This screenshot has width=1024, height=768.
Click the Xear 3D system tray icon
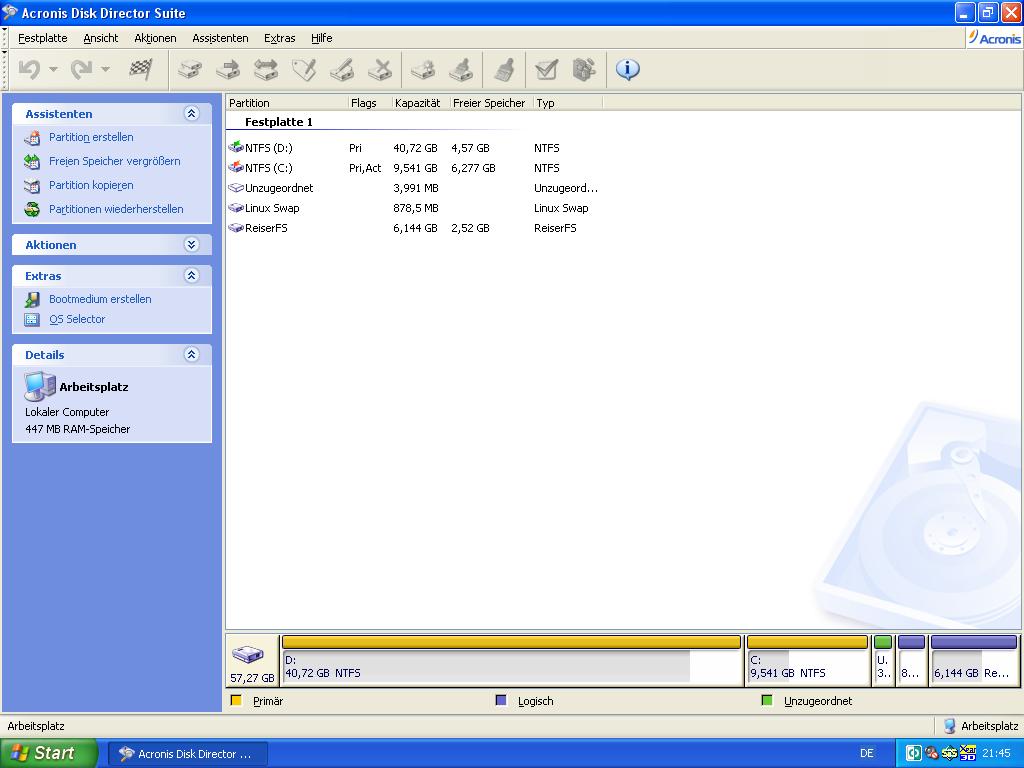click(x=967, y=753)
